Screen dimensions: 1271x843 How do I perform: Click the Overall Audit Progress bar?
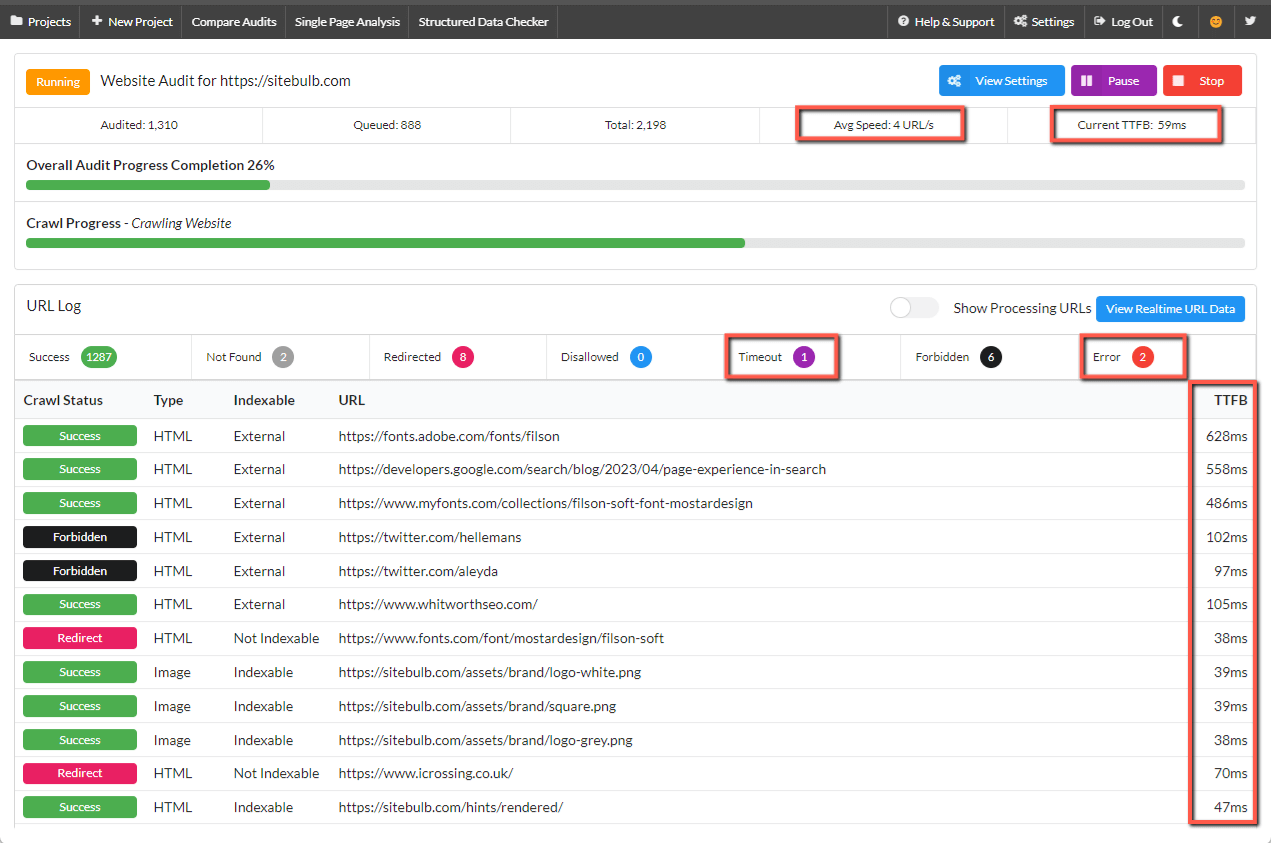click(635, 185)
